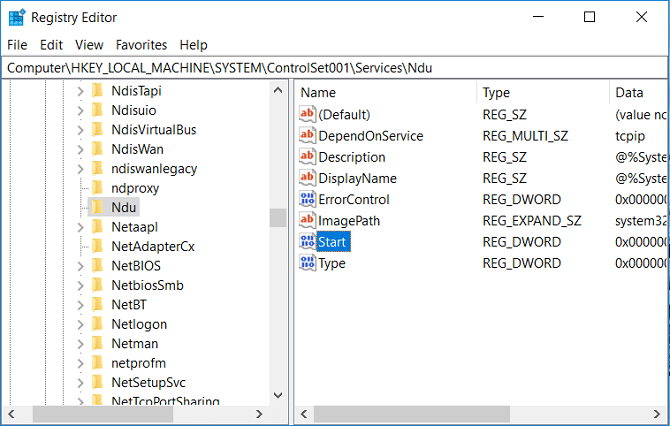Viewport: 670px width, 426px height.
Task: Click the tree pane vertical scrollbar down arrow
Action: pyautogui.click(x=278, y=395)
